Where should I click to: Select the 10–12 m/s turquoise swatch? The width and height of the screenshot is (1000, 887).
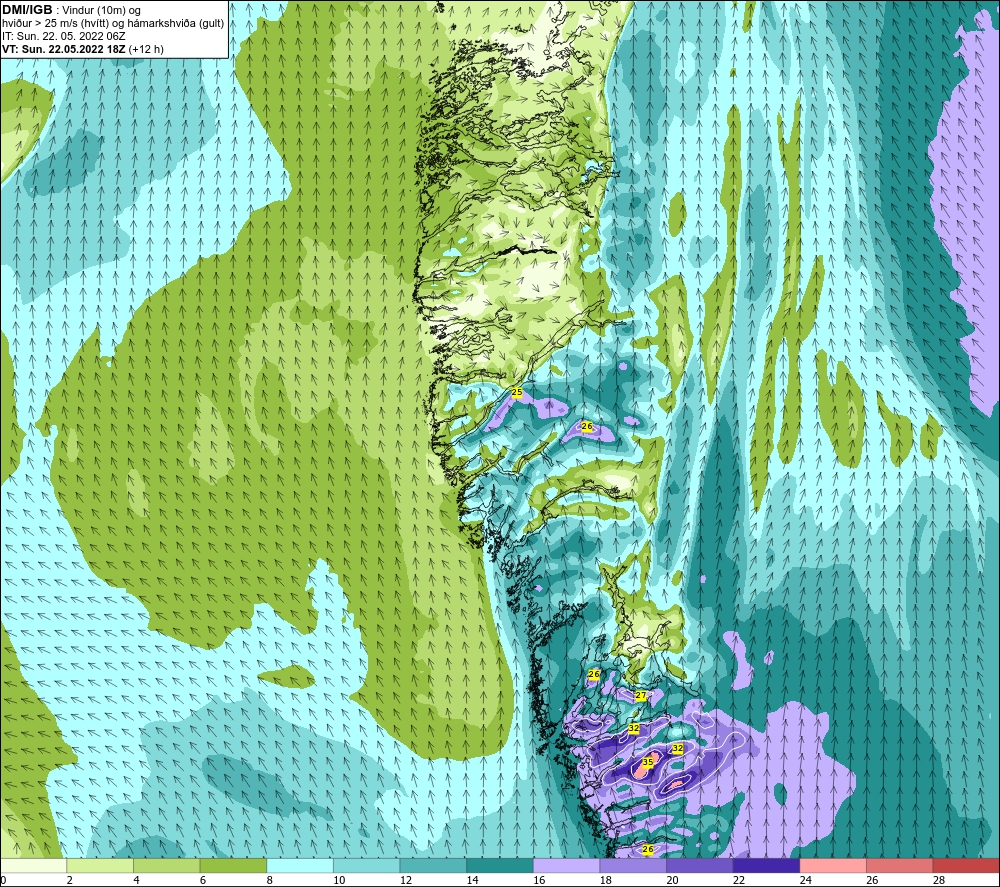pyautogui.click(x=366, y=865)
